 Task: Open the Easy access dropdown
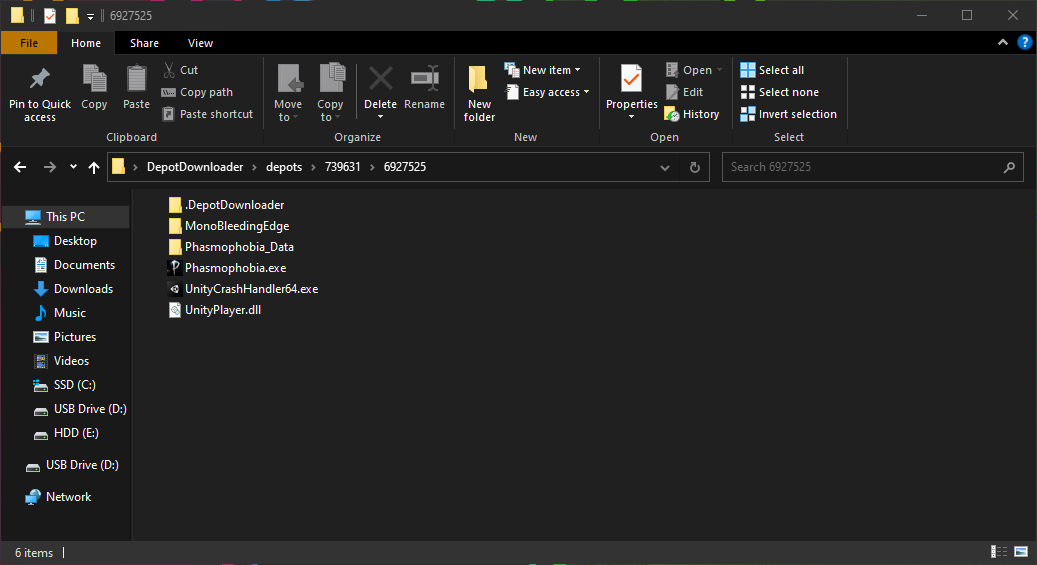[548, 92]
